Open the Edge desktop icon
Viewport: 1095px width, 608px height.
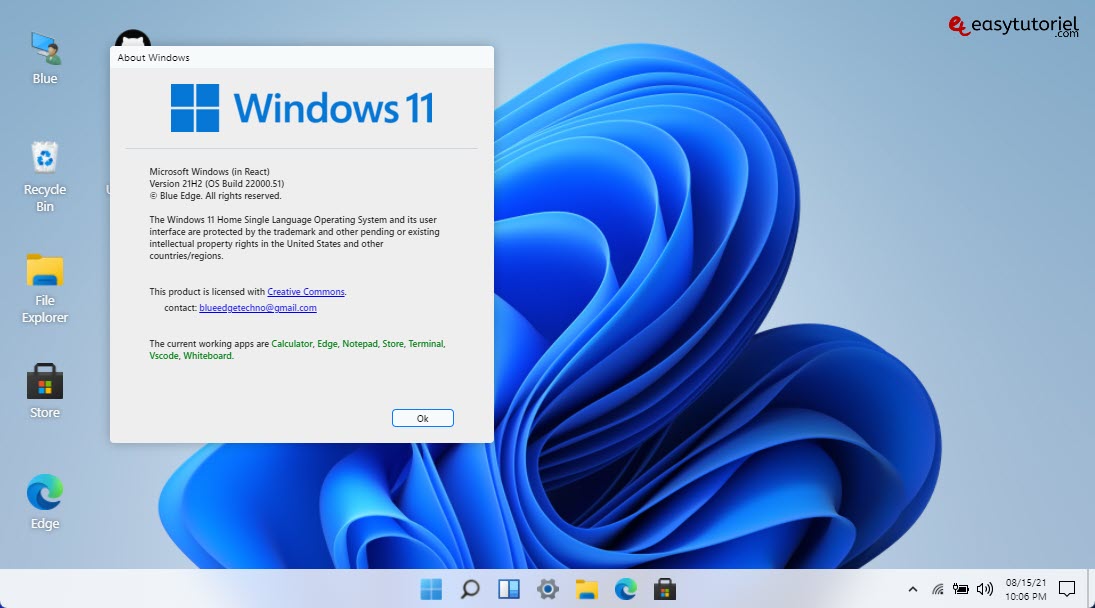[45, 501]
